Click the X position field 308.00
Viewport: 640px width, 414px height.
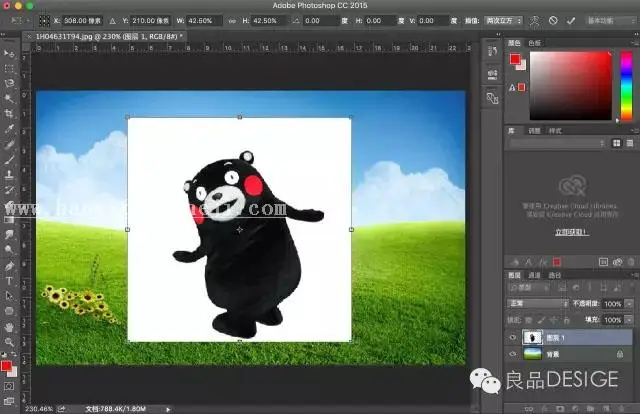pyautogui.click(x=83, y=20)
